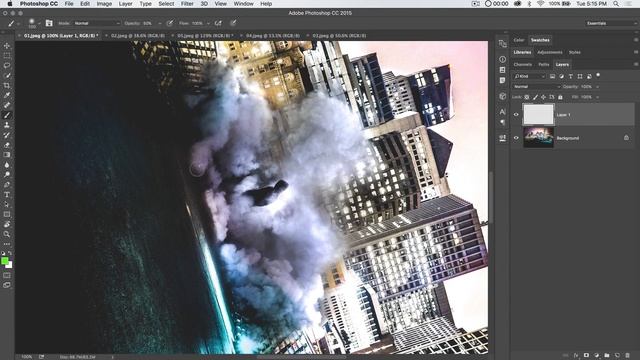Toggle Quick Mask mode in the toolbox
Image resolution: width=640 pixels, height=360 pixels.
[7, 276]
